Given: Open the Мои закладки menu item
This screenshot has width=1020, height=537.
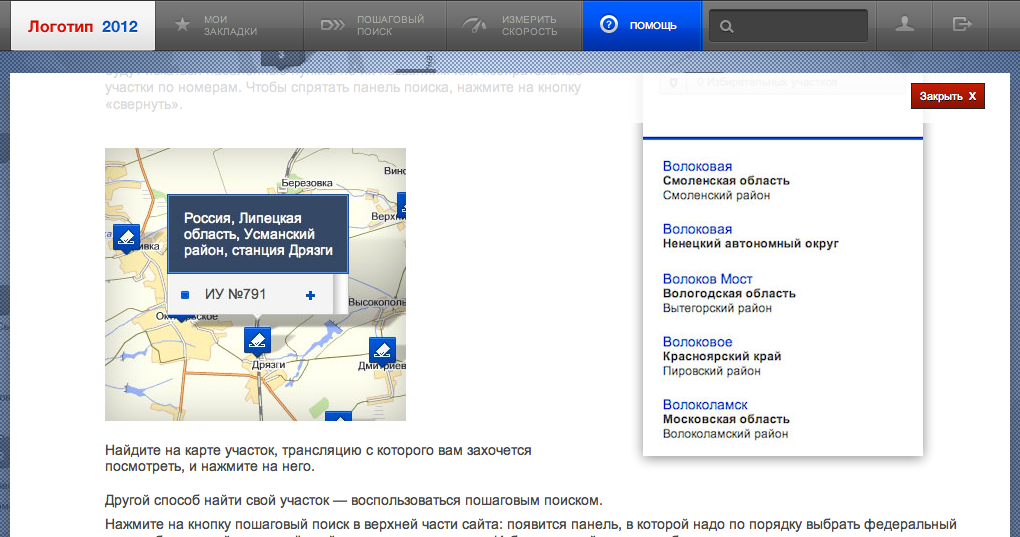Looking at the screenshot, I should pyautogui.click(x=229, y=25).
